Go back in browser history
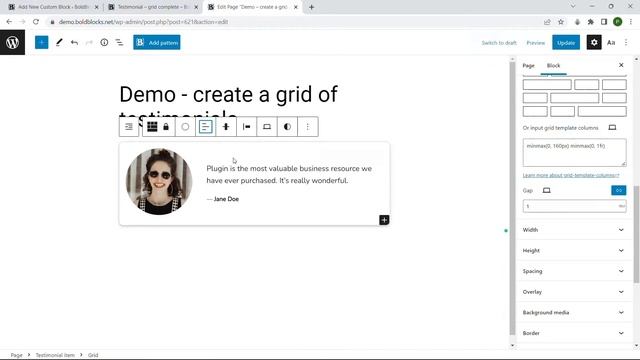The height and width of the screenshot is (360, 640). (x=9, y=22)
